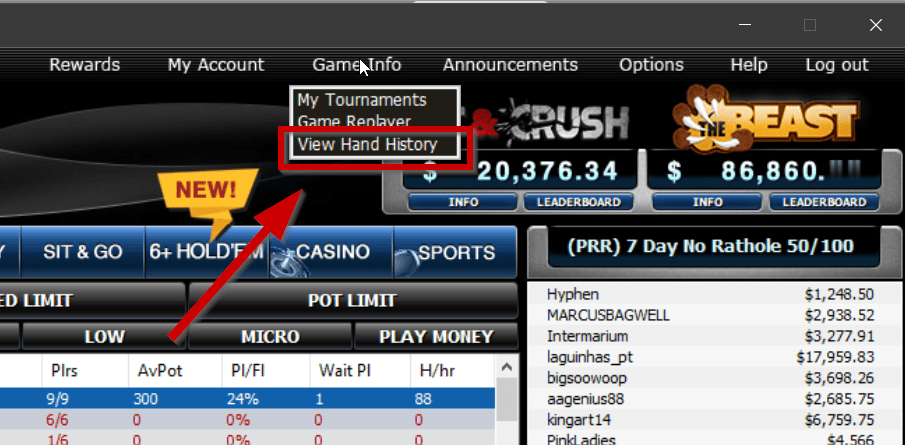
Task: Expand the Options menu
Action: [651, 65]
